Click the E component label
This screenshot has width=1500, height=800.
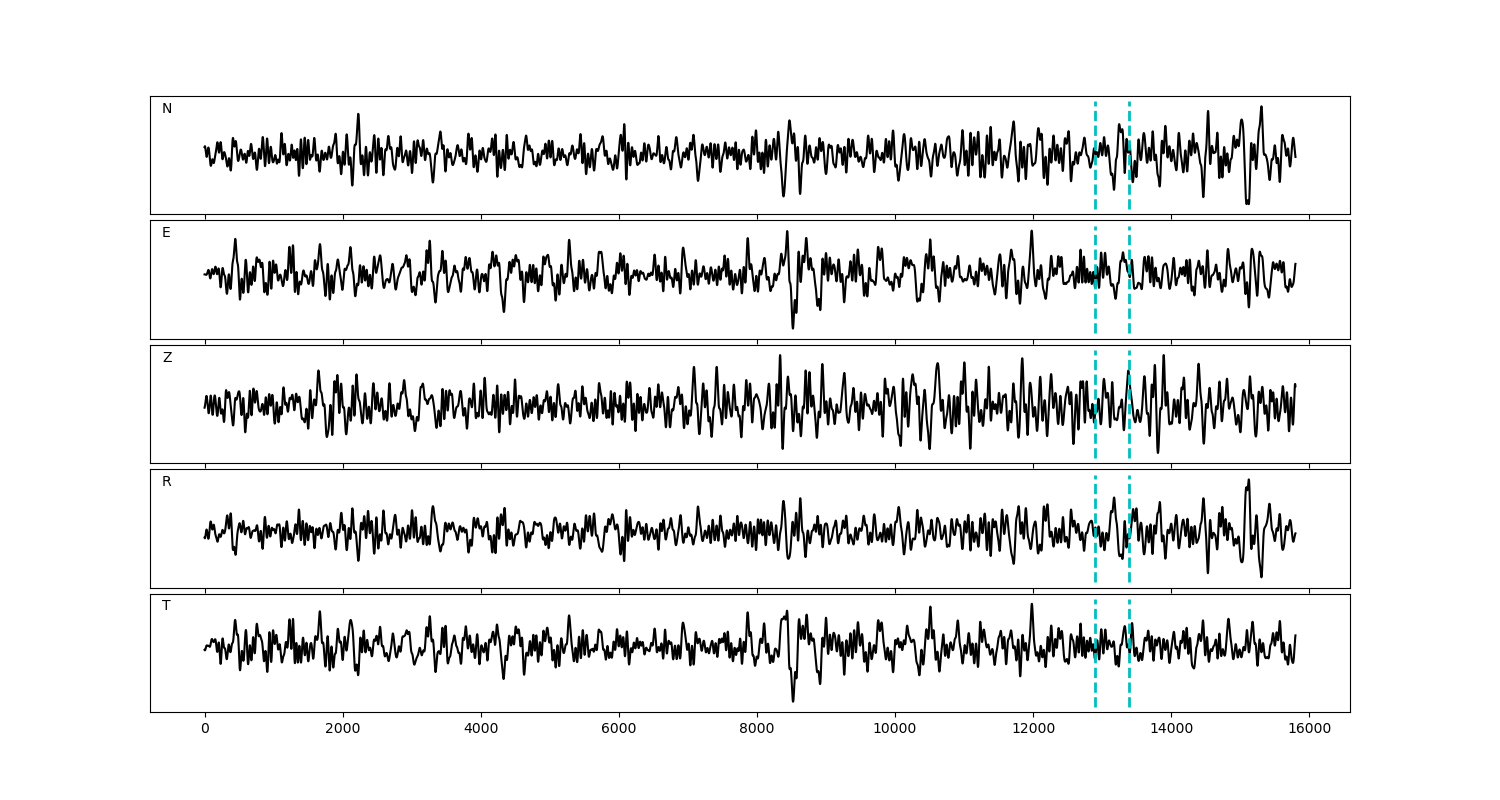166,233
